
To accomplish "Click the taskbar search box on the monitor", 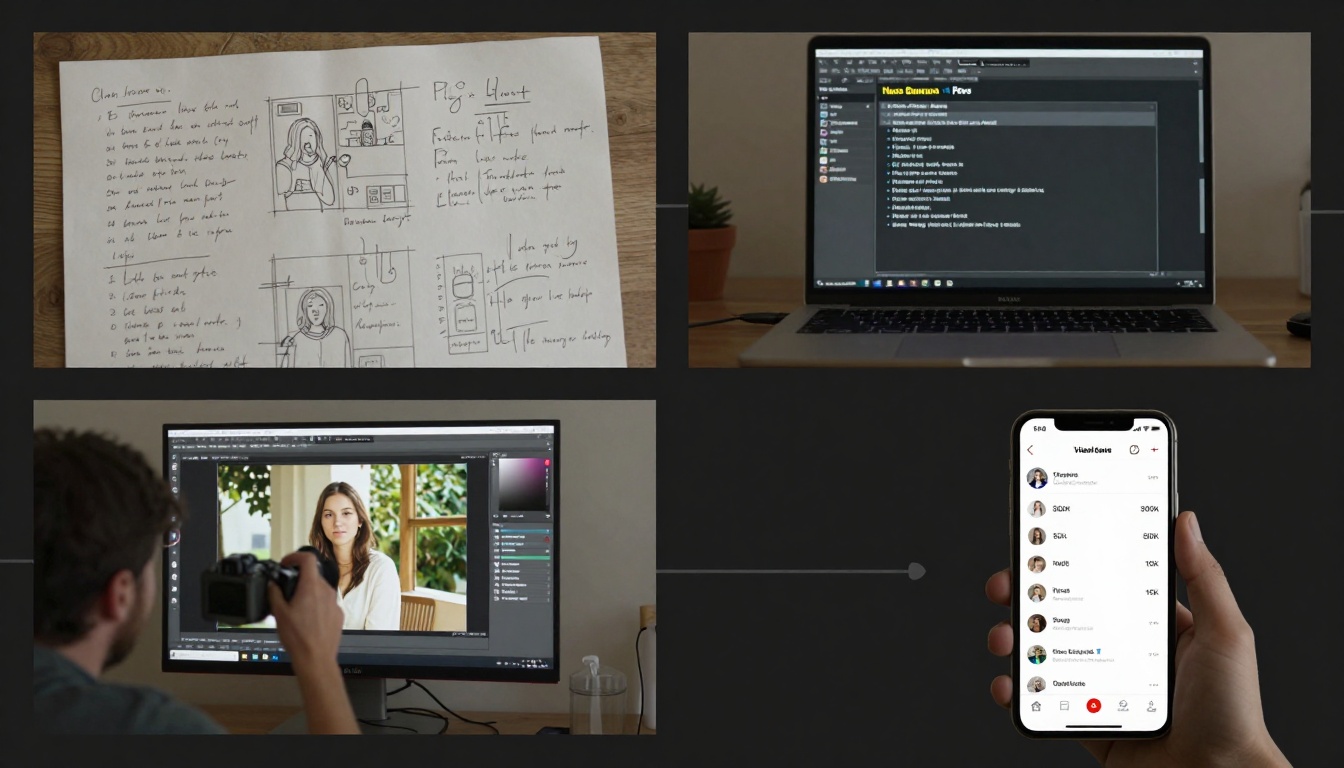I will (x=204, y=656).
